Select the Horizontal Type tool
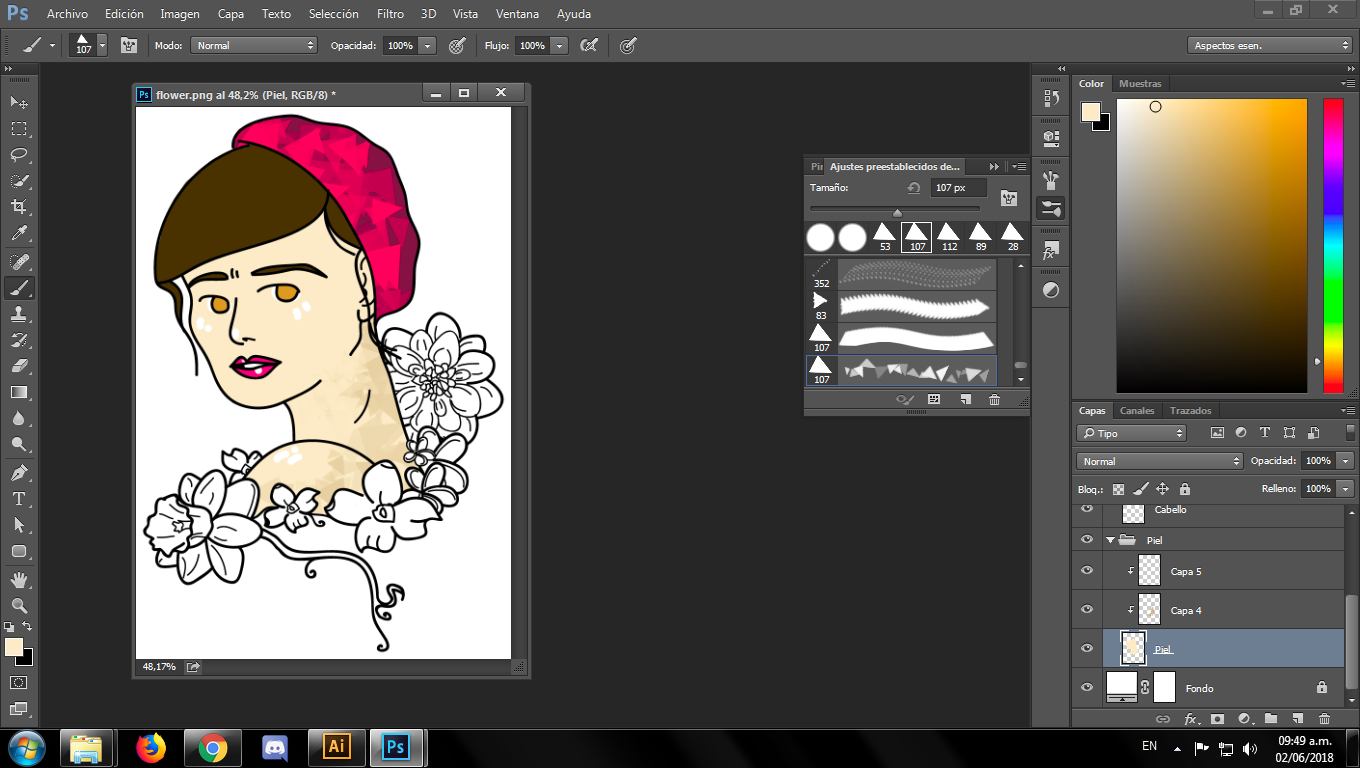Viewport: 1360px width, 768px height. click(x=18, y=498)
